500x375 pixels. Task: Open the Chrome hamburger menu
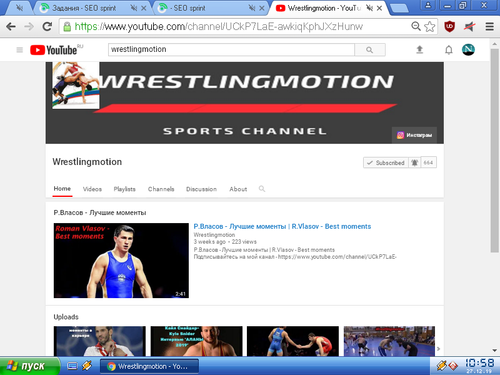point(489,27)
